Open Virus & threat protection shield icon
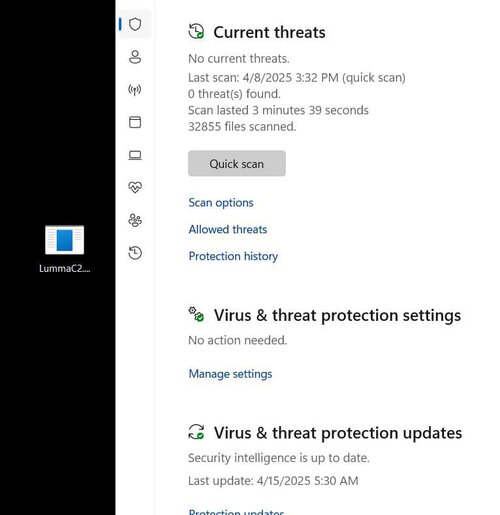 (x=135, y=24)
